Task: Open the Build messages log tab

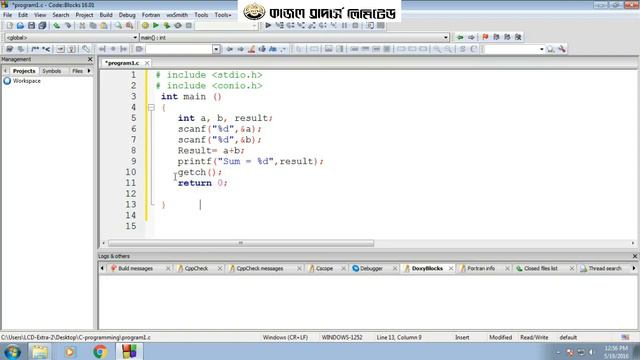Action: tap(136, 269)
